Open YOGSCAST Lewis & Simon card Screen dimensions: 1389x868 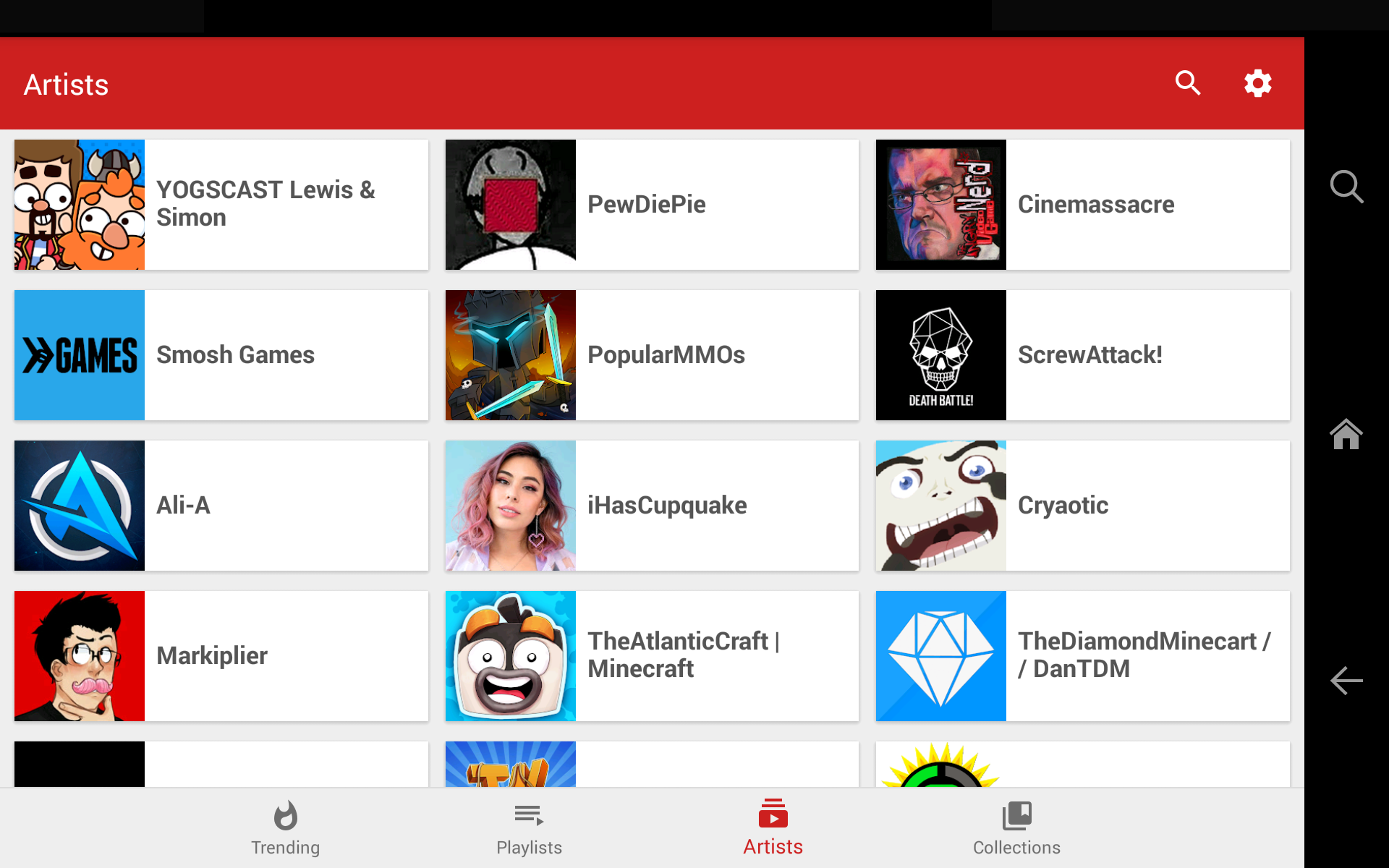pos(221,205)
